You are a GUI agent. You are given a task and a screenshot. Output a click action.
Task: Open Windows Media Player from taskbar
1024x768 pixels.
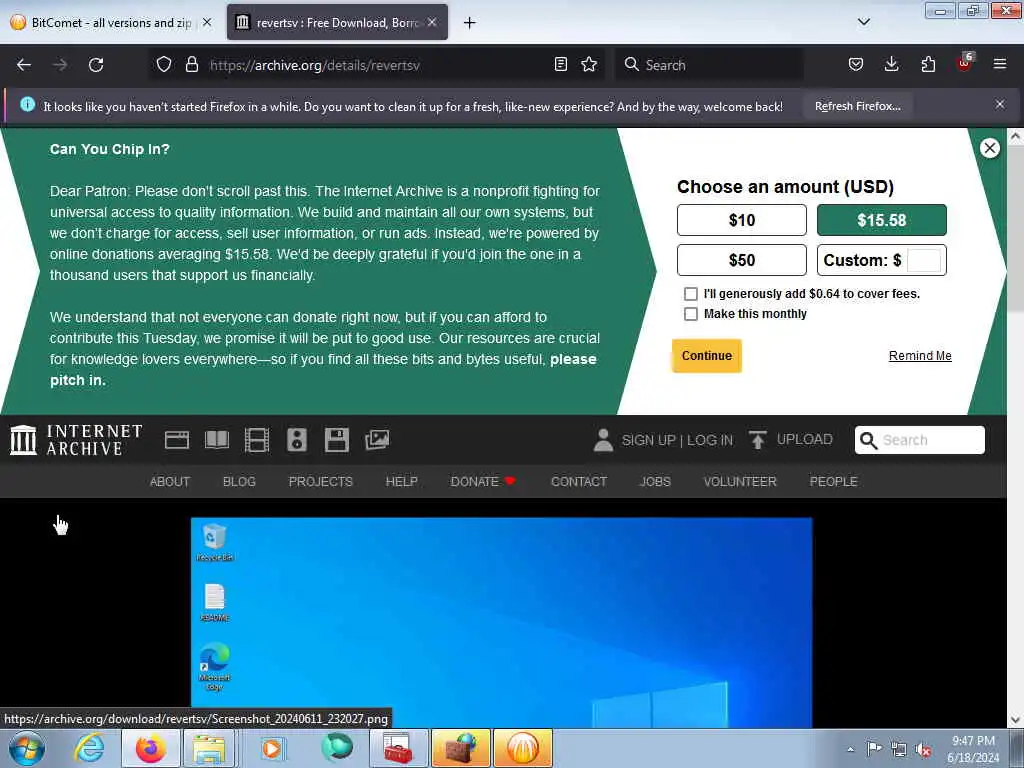pos(272,748)
